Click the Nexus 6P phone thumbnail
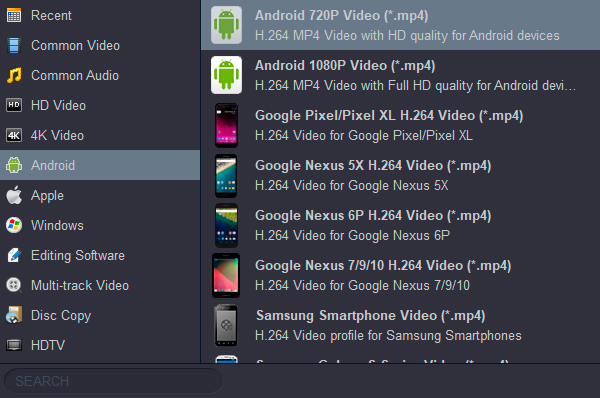 point(226,225)
